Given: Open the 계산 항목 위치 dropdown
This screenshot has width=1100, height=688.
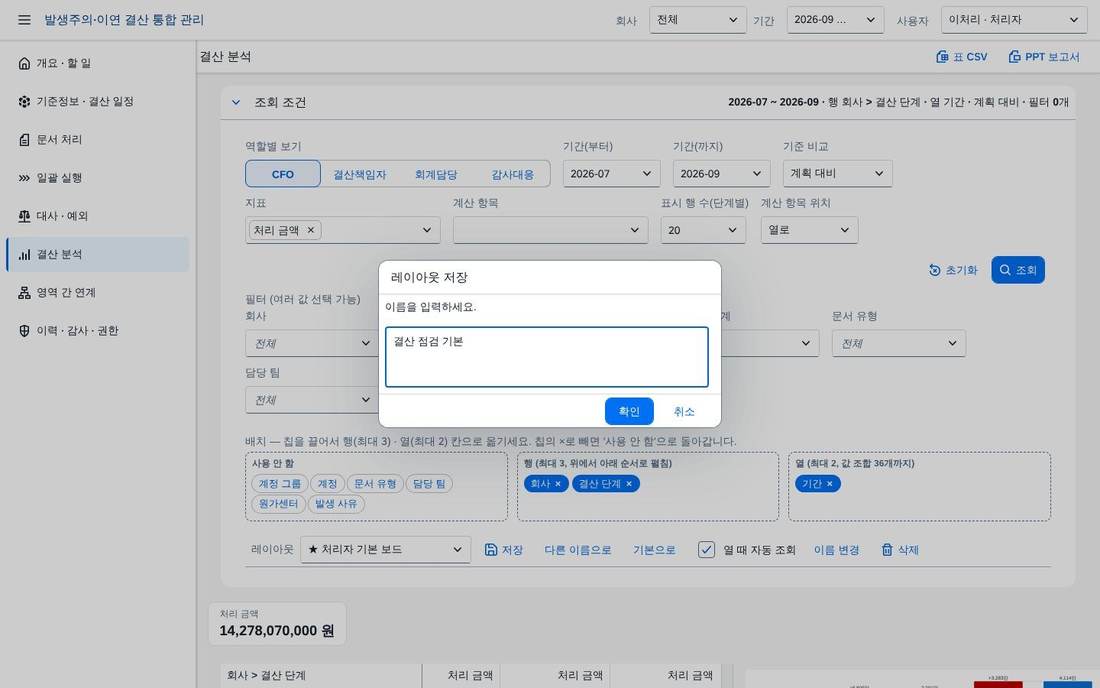Looking at the screenshot, I should tap(810, 230).
